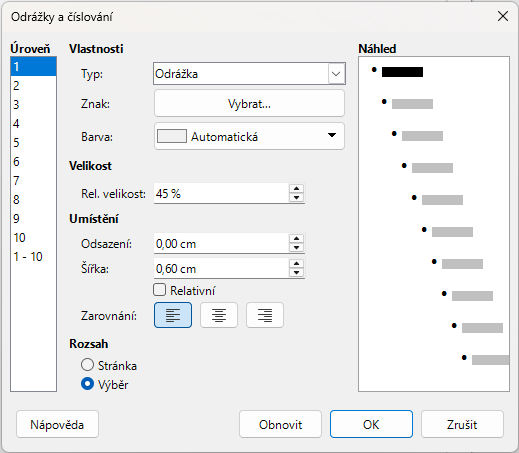
Task: Select level 5 in Úroveň list
Action: [33, 143]
